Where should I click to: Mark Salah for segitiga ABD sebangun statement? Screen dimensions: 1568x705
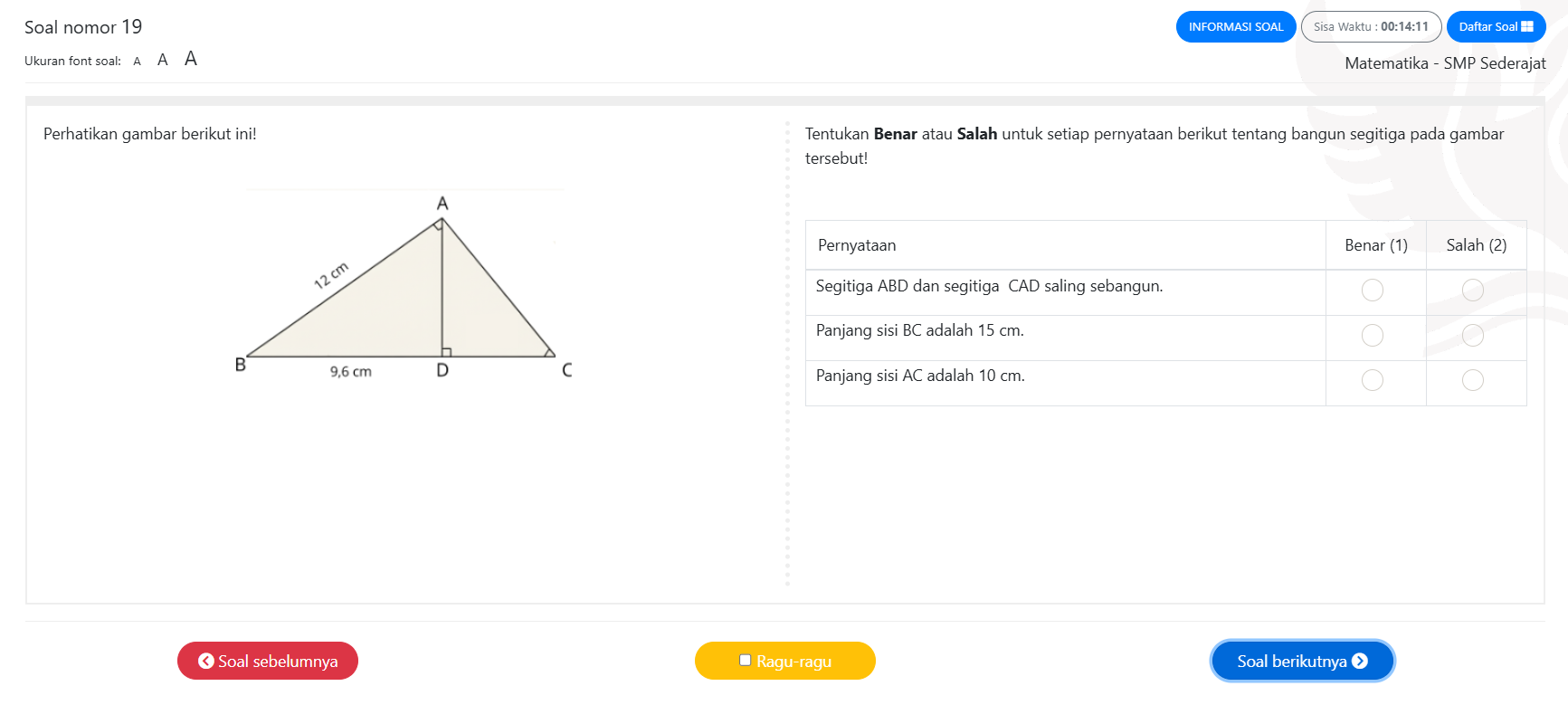[x=1472, y=291]
